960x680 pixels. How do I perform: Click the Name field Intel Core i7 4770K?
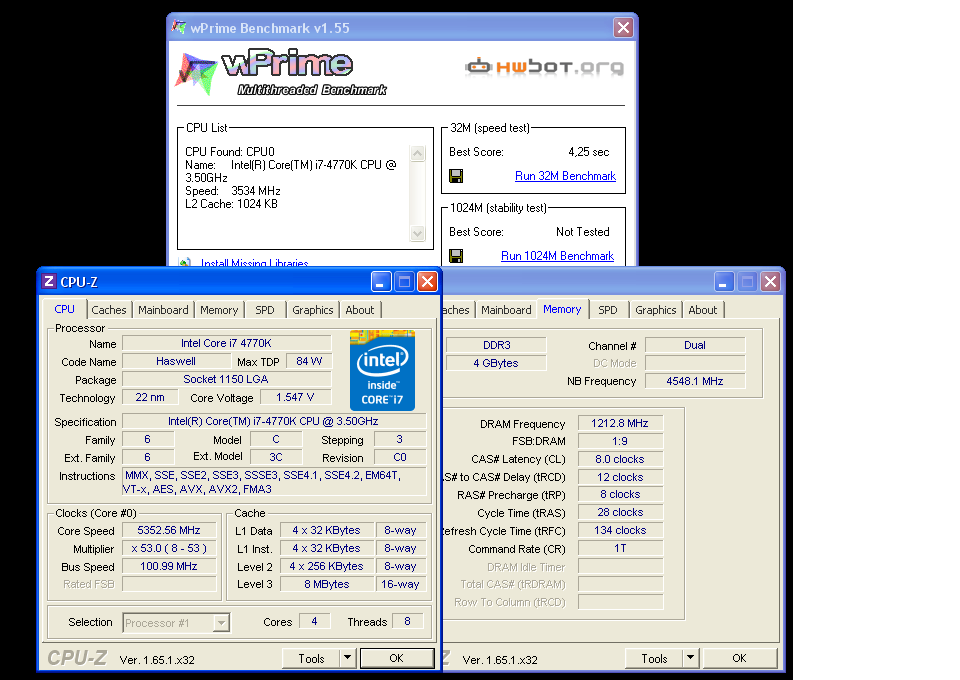coord(227,344)
